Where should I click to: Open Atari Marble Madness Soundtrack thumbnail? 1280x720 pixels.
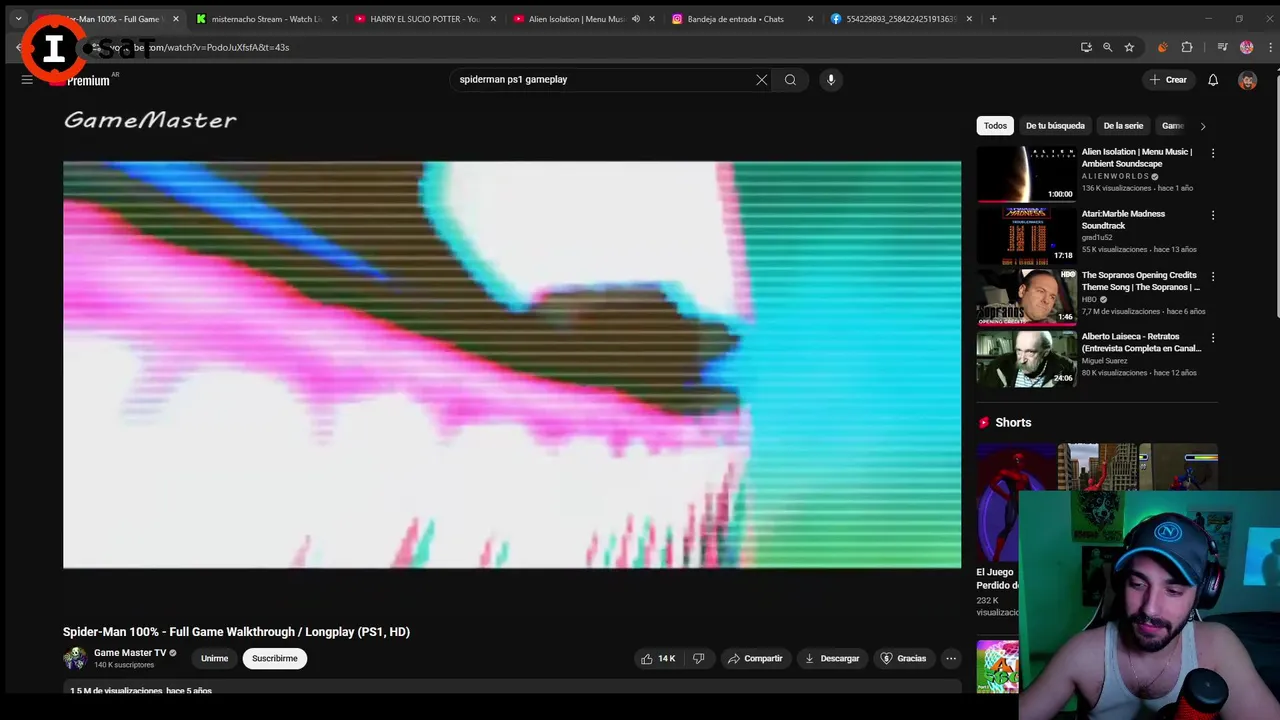coord(1026,235)
